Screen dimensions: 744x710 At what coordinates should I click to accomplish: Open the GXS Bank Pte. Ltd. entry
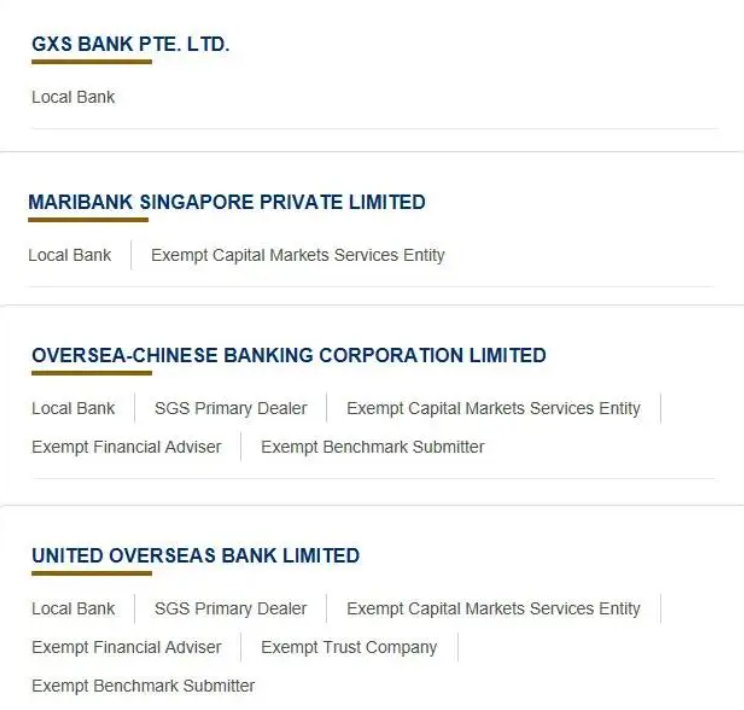click(x=131, y=45)
